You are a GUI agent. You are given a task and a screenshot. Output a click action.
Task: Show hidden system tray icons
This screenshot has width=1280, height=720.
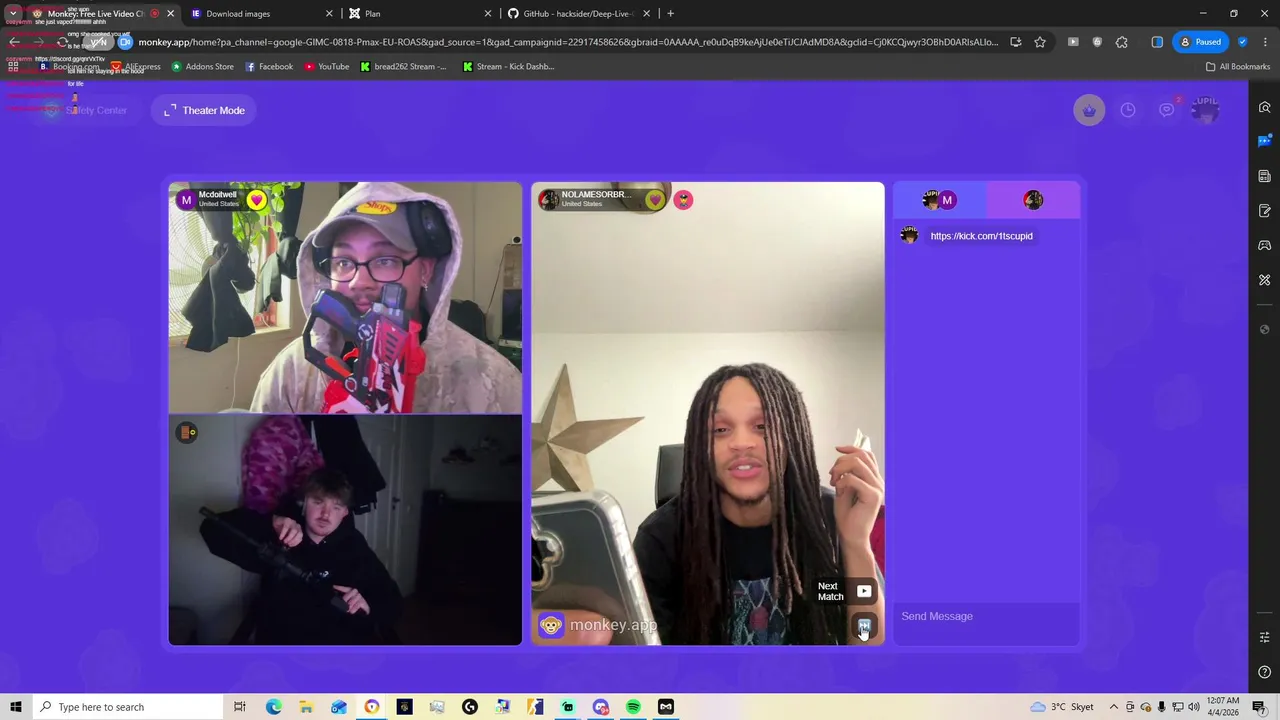click(1113, 707)
